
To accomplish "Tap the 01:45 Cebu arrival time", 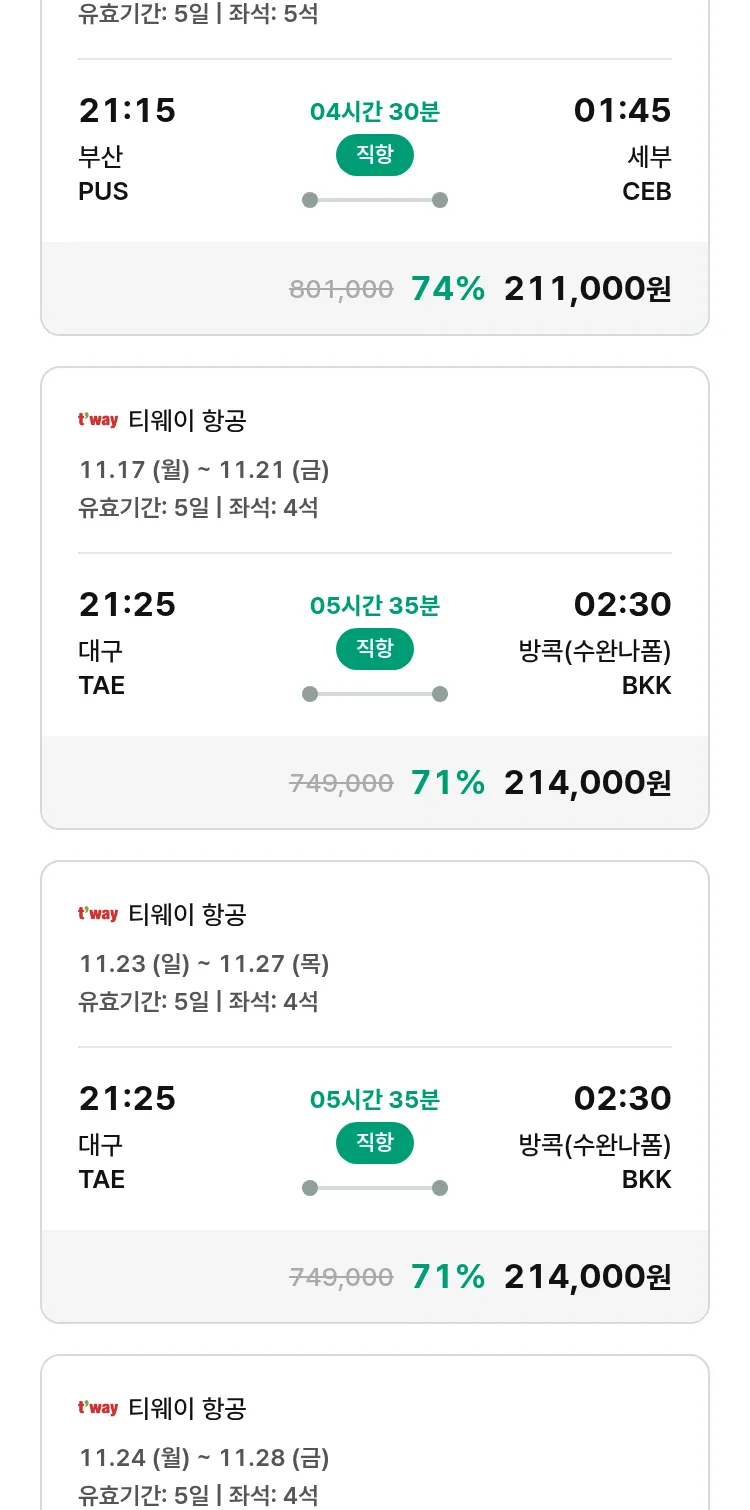I will 622,111.
